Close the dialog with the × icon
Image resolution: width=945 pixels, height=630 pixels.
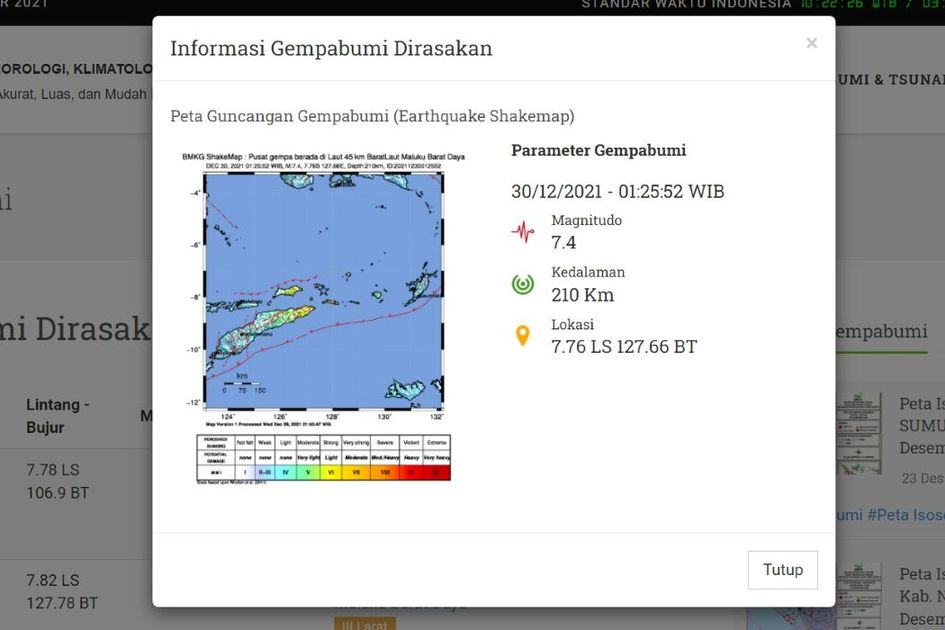[x=811, y=43]
